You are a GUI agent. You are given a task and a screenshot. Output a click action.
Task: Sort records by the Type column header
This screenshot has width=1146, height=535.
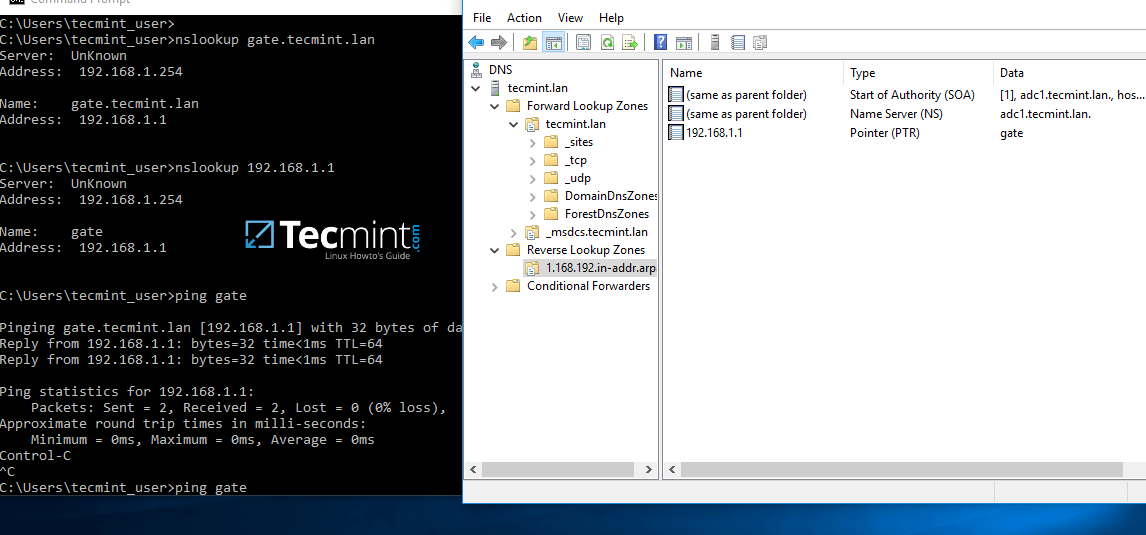click(x=917, y=73)
